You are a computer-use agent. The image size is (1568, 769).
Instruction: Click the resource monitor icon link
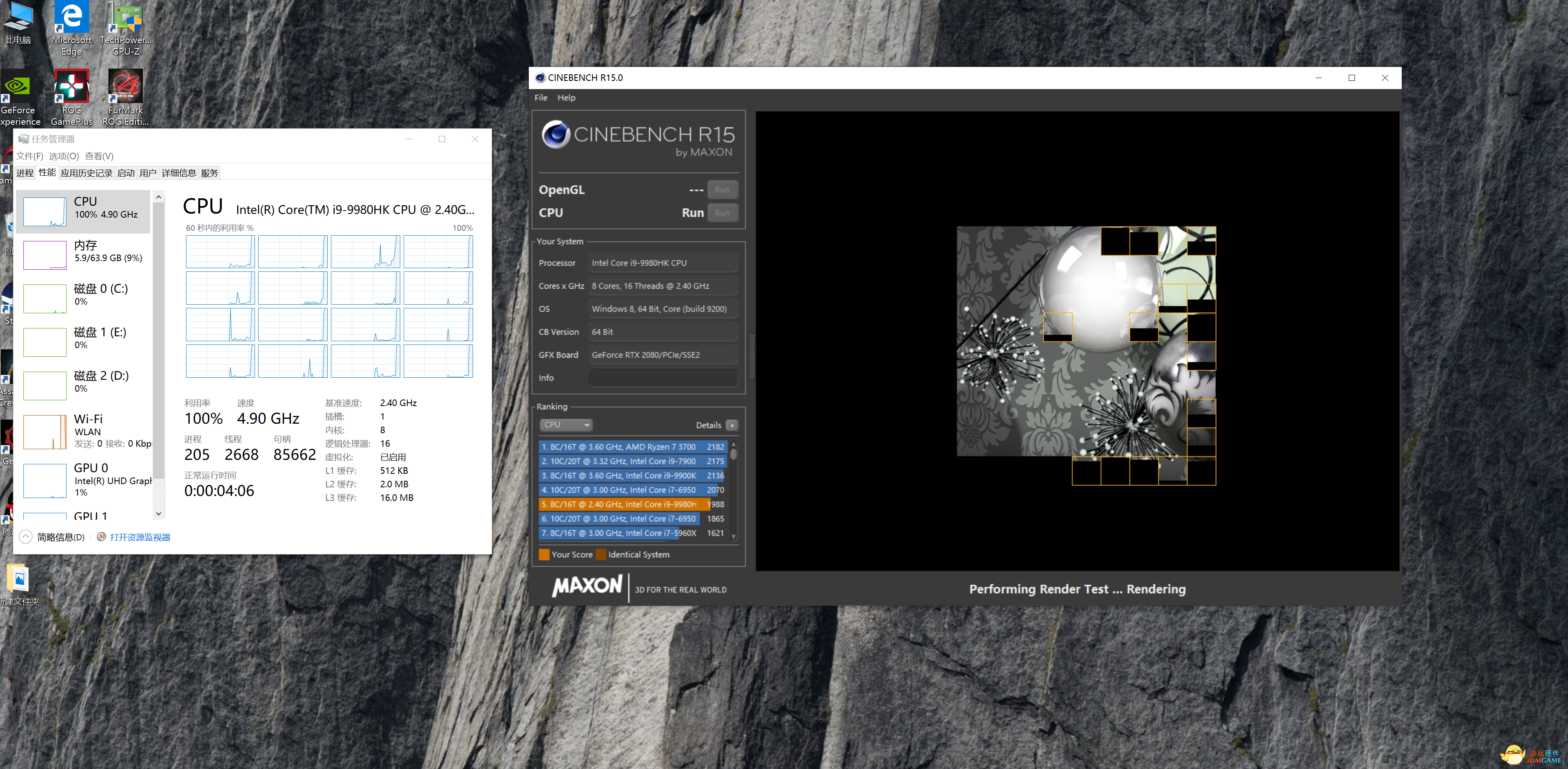(x=101, y=537)
